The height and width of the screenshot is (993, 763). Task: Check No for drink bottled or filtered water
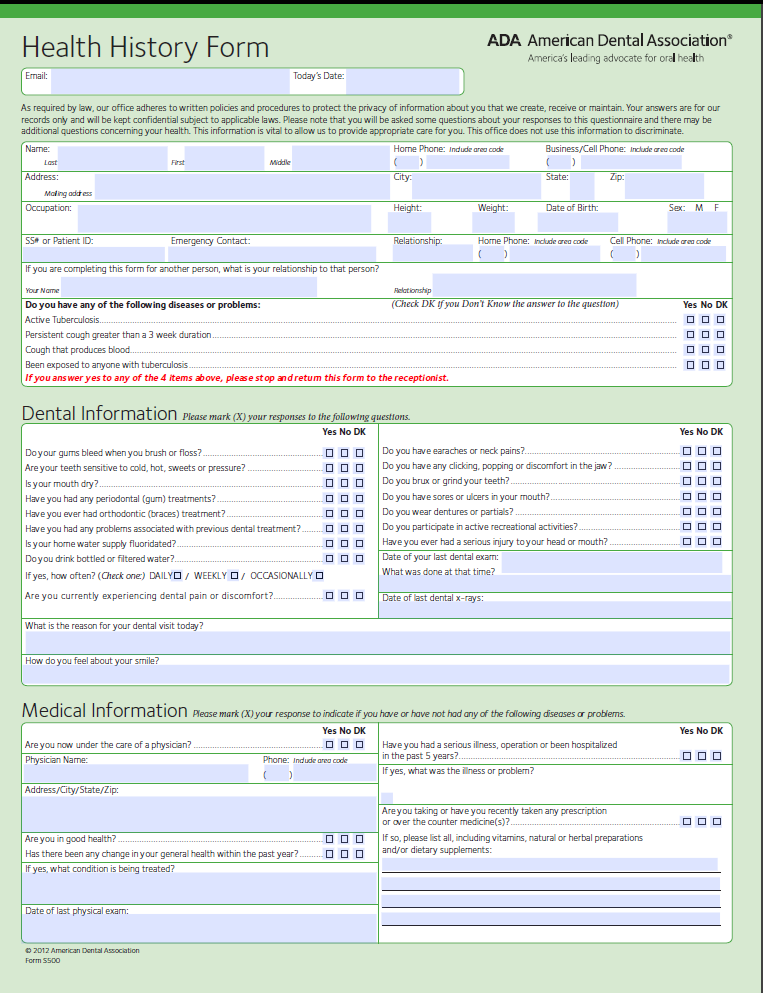point(344,559)
